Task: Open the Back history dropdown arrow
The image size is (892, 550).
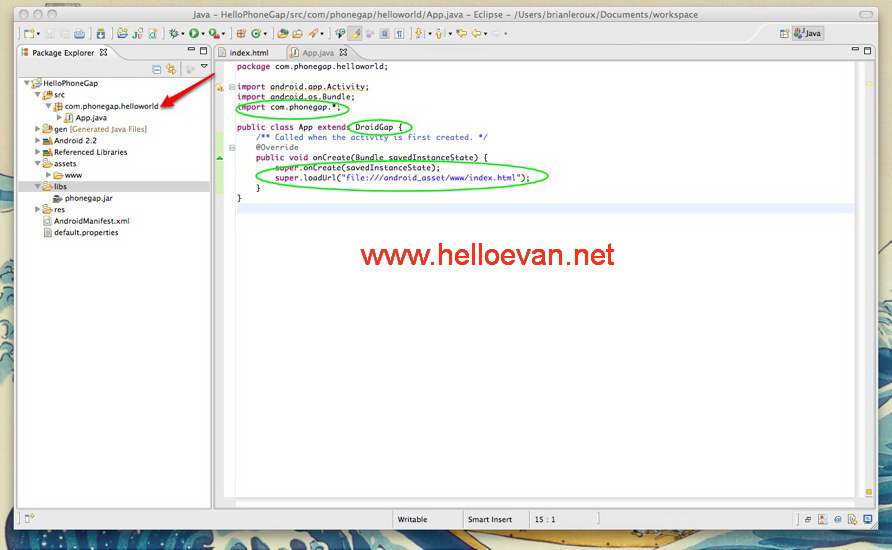Action: [485, 34]
